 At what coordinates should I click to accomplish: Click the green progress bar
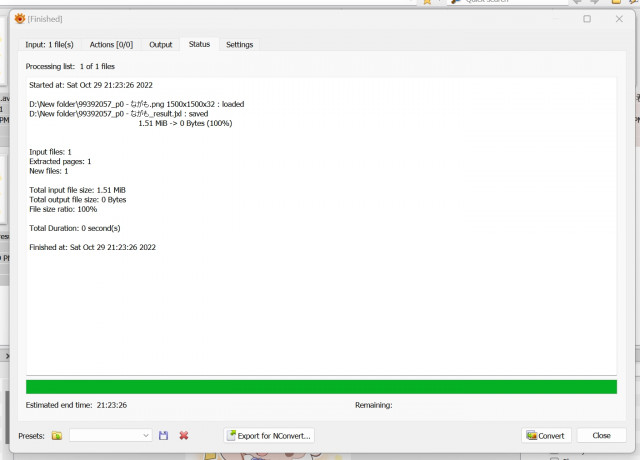pyautogui.click(x=321, y=387)
